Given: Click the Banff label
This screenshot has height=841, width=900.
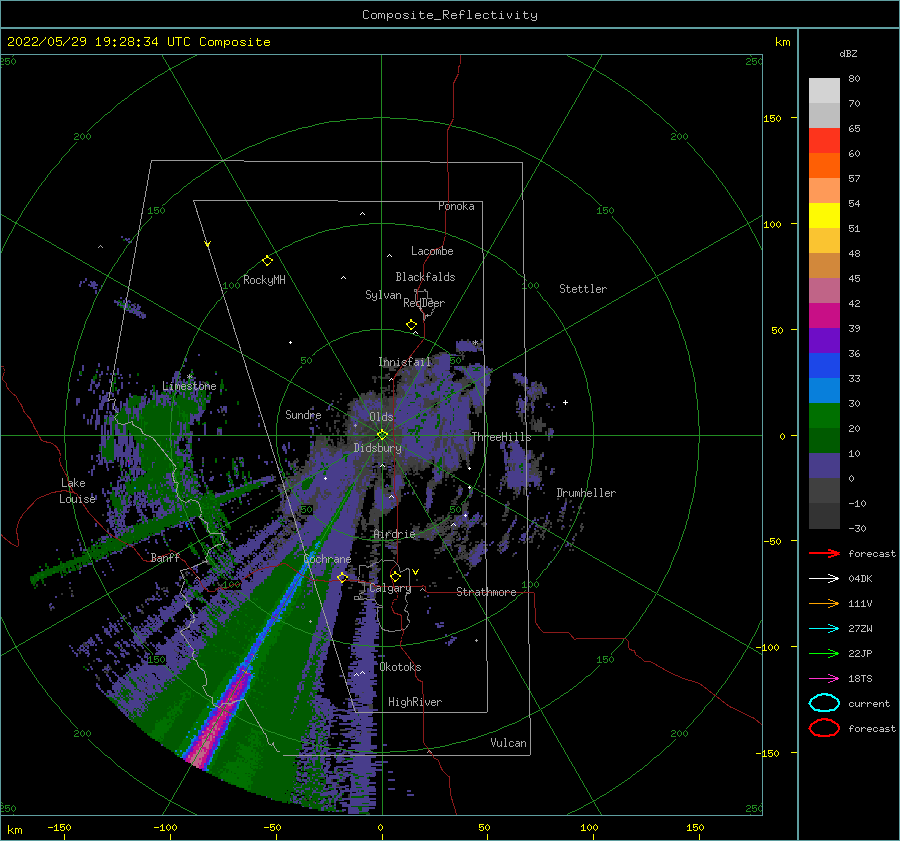Looking at the screenshot, I should point(165,557).
